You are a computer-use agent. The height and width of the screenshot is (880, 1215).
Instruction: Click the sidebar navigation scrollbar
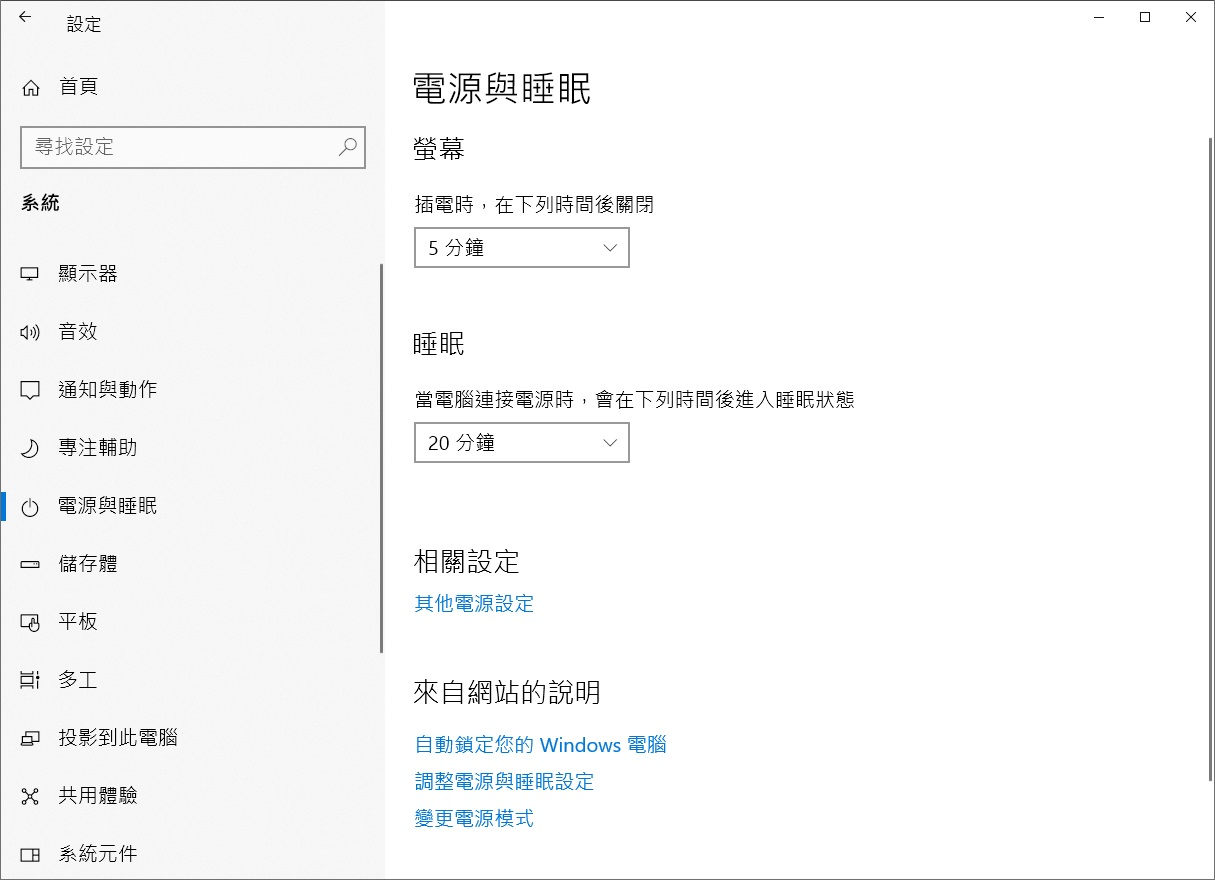point(381,458)
